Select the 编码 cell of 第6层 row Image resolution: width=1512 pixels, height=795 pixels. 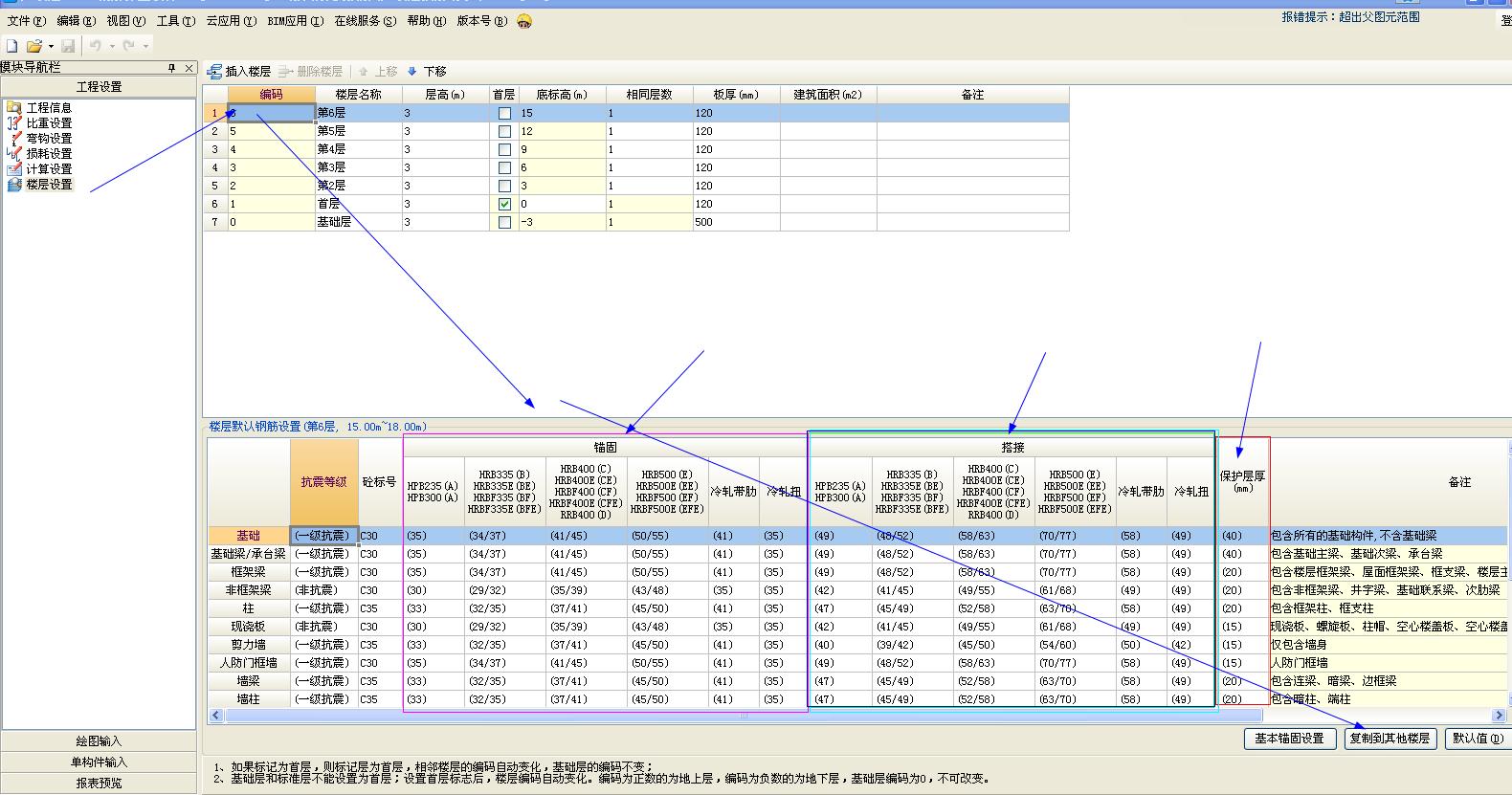tap(271, 113)
